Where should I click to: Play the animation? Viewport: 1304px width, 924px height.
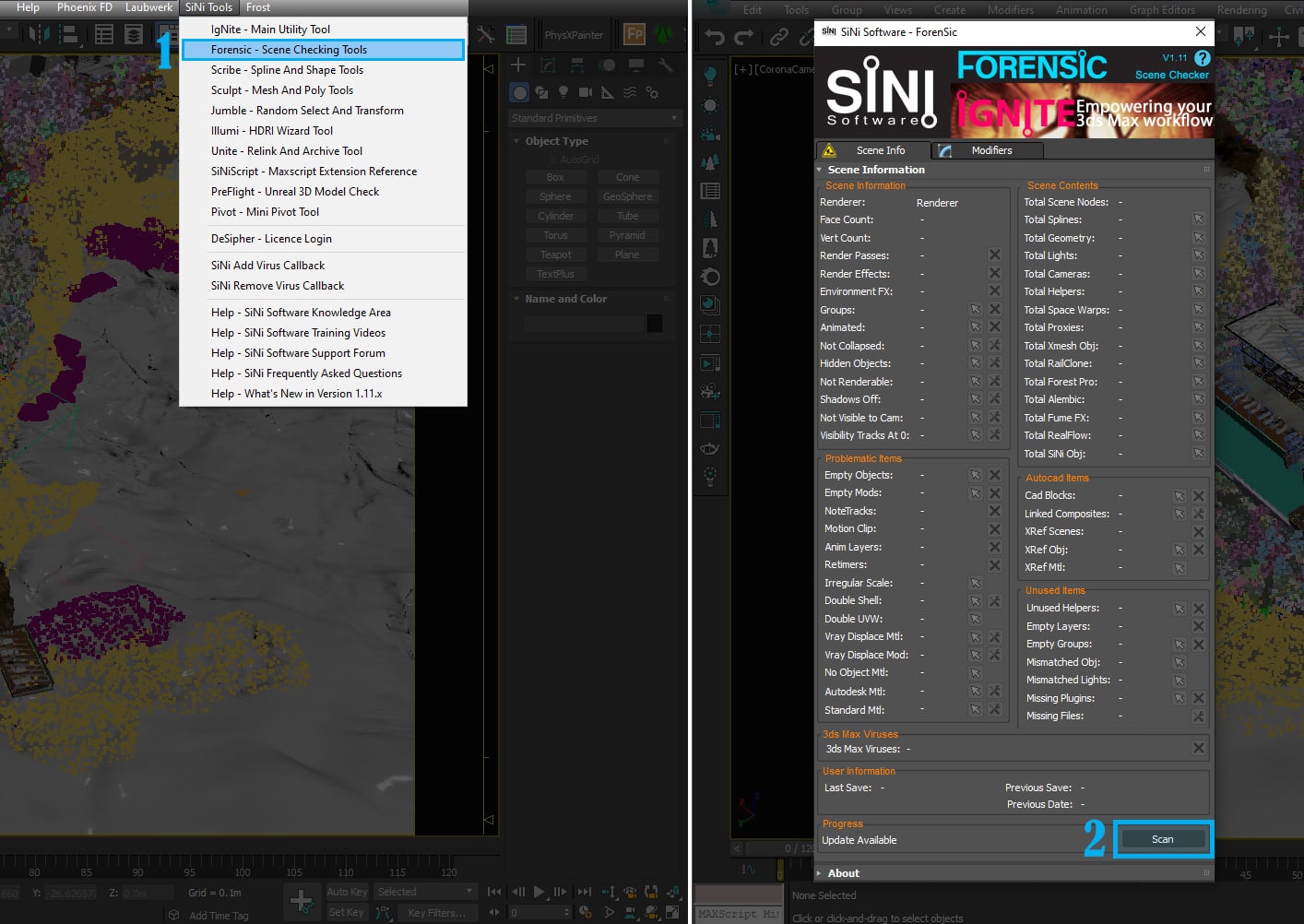[539, 892]
